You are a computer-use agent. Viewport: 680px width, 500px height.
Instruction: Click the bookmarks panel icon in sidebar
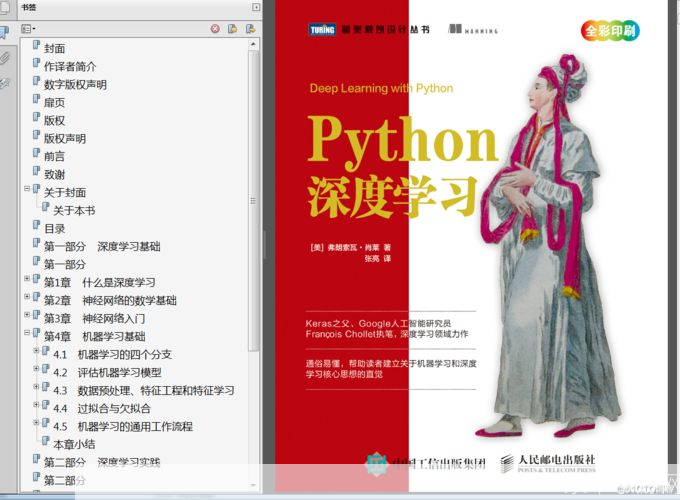pyautogui.click(x=3, y=32)
